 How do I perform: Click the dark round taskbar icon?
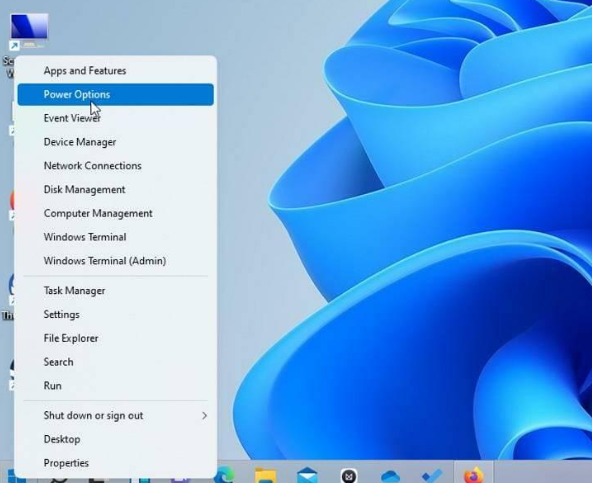coord(349,476)
